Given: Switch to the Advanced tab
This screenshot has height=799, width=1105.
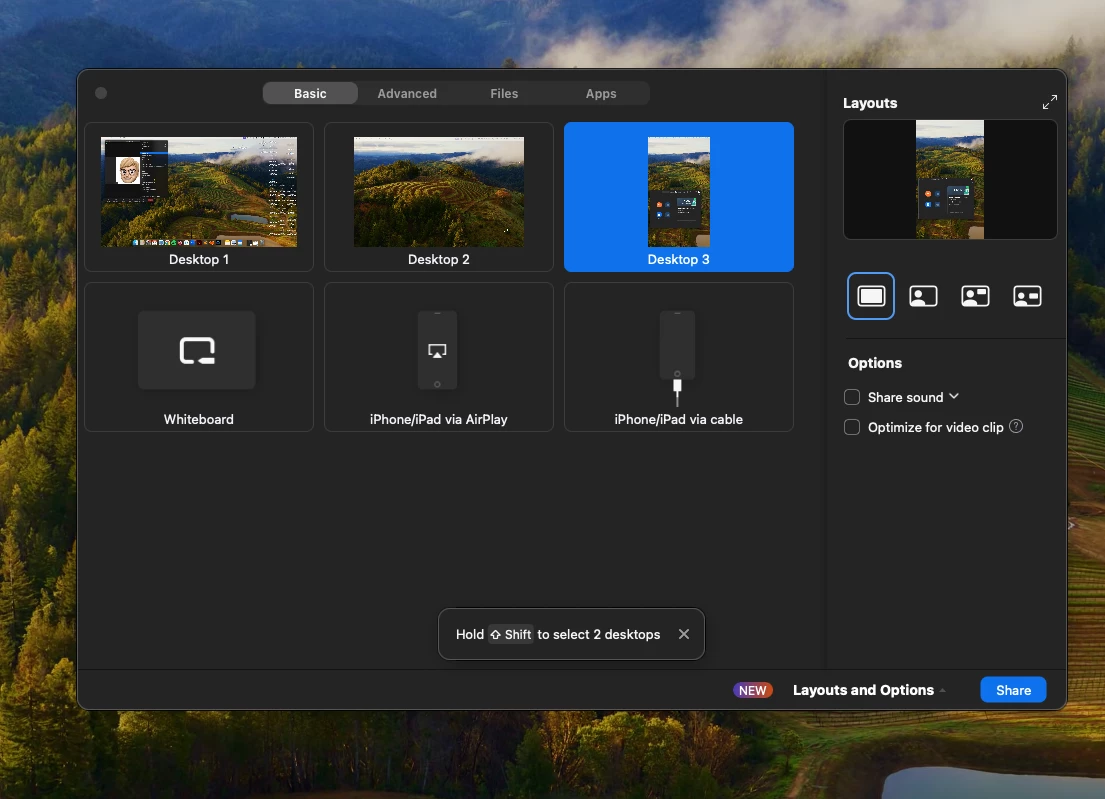Looking at the screenshot, I should 407,93.
